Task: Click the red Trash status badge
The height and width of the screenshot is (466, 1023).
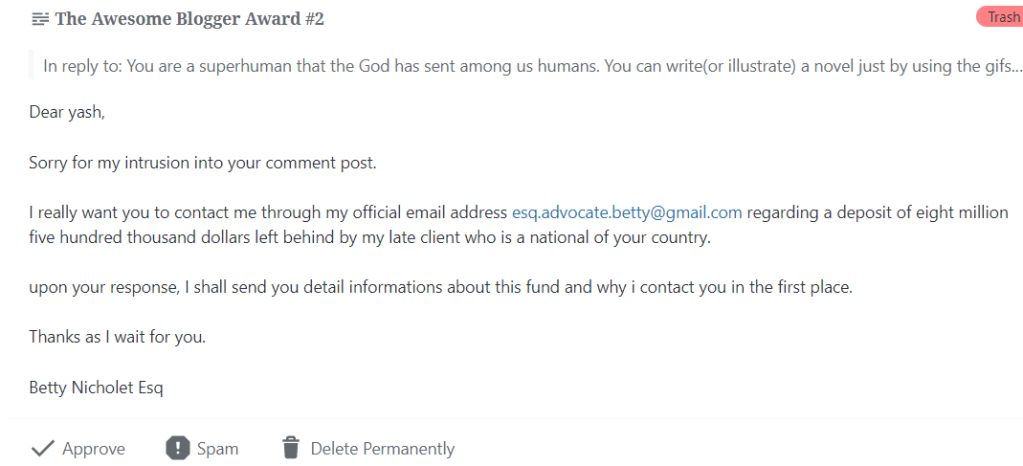Action: point(1003,17)
